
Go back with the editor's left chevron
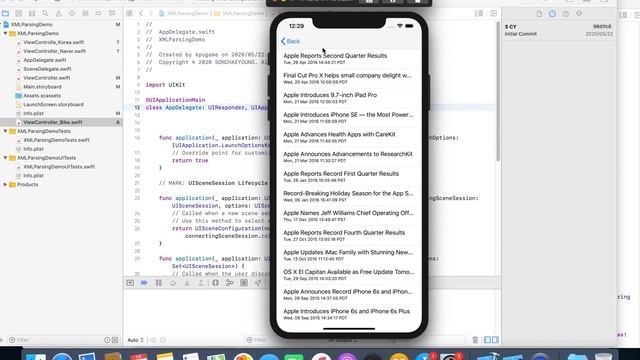[141, 13]
